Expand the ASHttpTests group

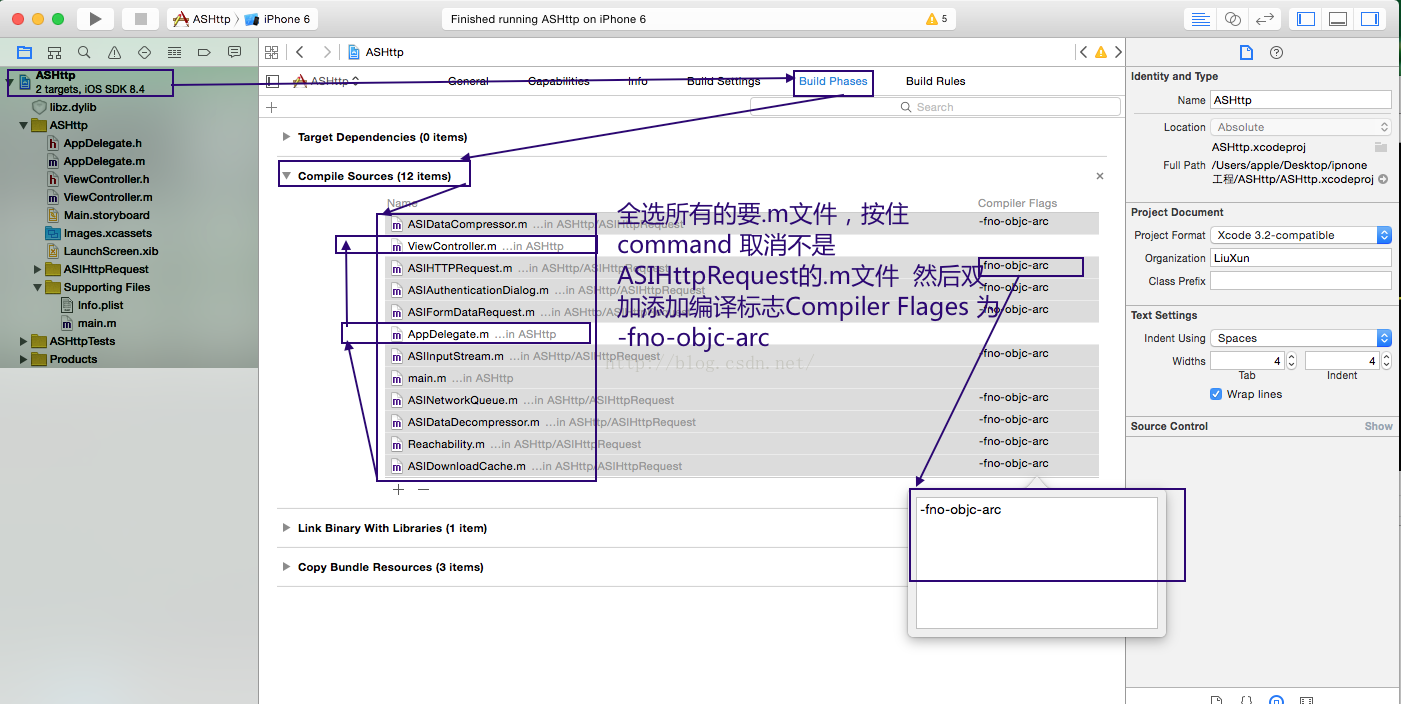tap(24, 341)
